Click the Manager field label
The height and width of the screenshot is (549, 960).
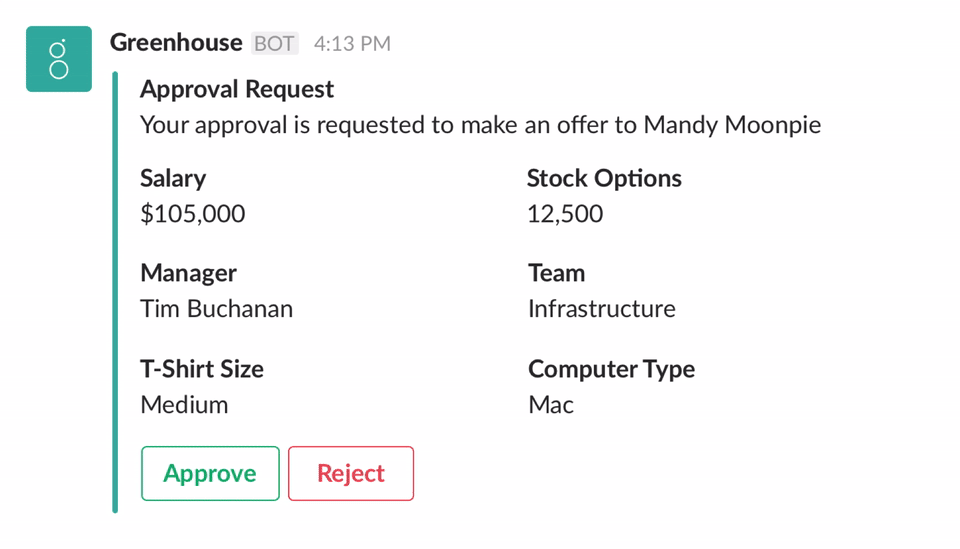(x=188, y=273)
